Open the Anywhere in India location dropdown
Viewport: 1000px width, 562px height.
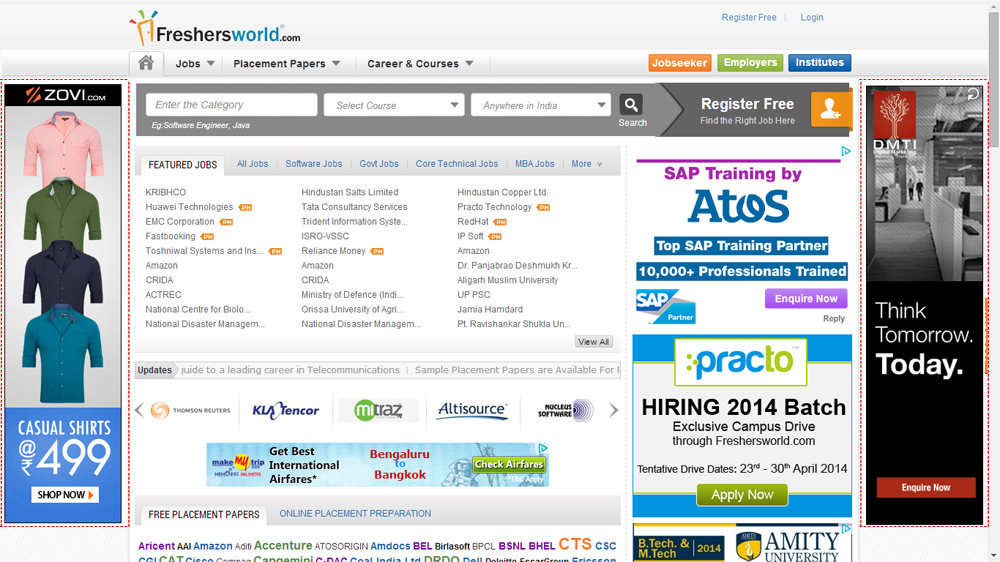click(540, 105)
